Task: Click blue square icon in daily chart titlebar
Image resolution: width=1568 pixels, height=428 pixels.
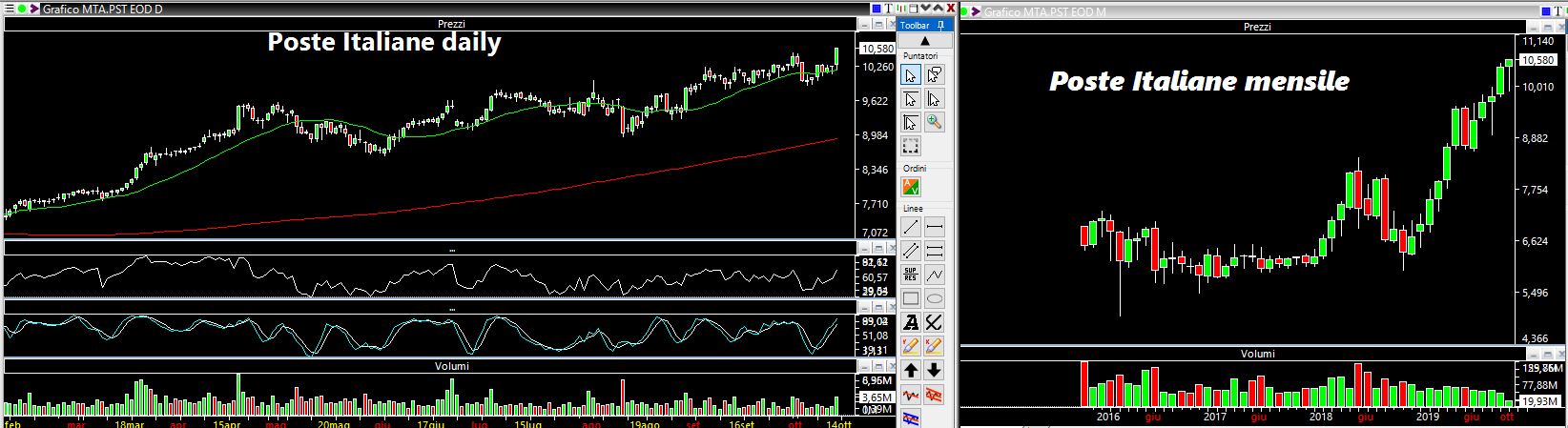Action: click(877, 9)
